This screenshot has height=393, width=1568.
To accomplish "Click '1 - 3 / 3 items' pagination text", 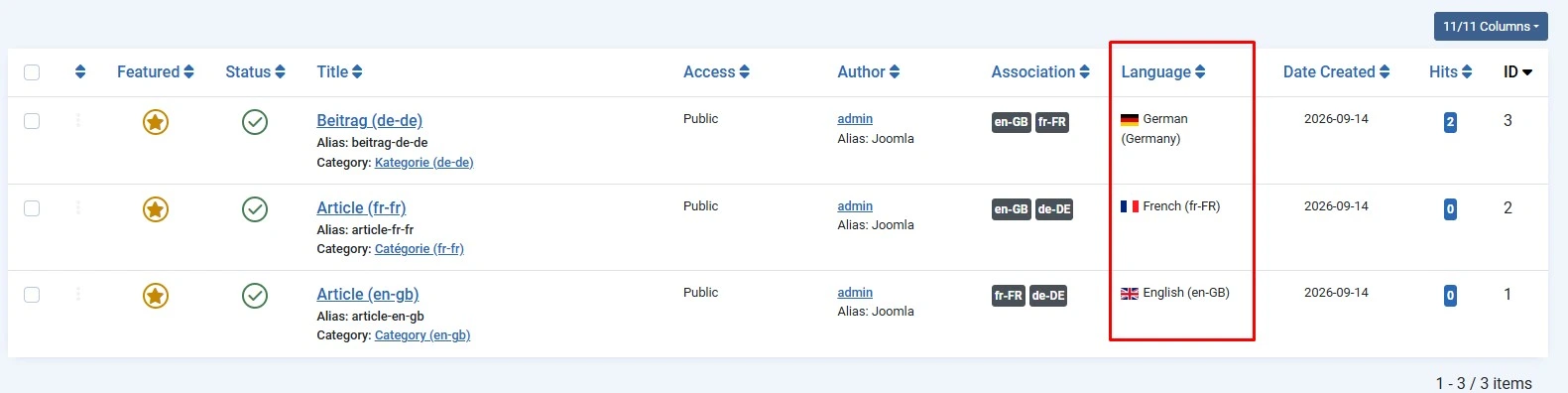I will [1484, 383].
